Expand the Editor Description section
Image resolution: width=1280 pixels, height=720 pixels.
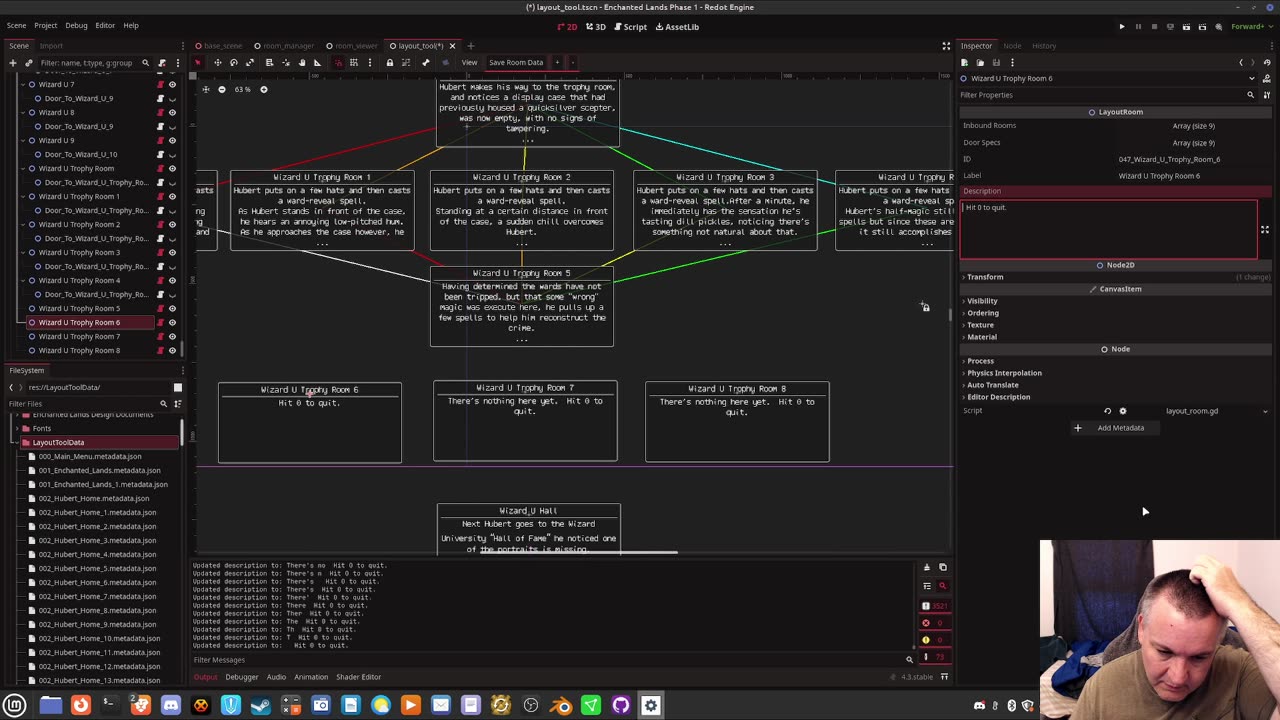(997, 397)
